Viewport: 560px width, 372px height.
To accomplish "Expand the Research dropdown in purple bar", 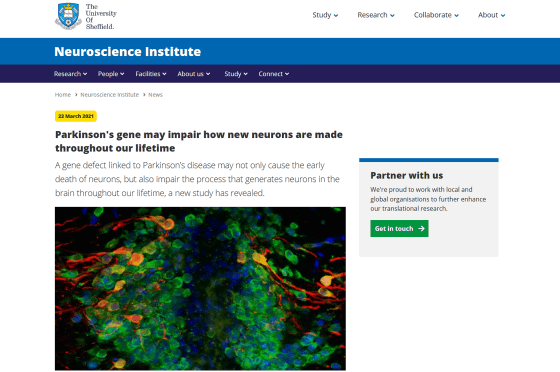I will (70, 74).
